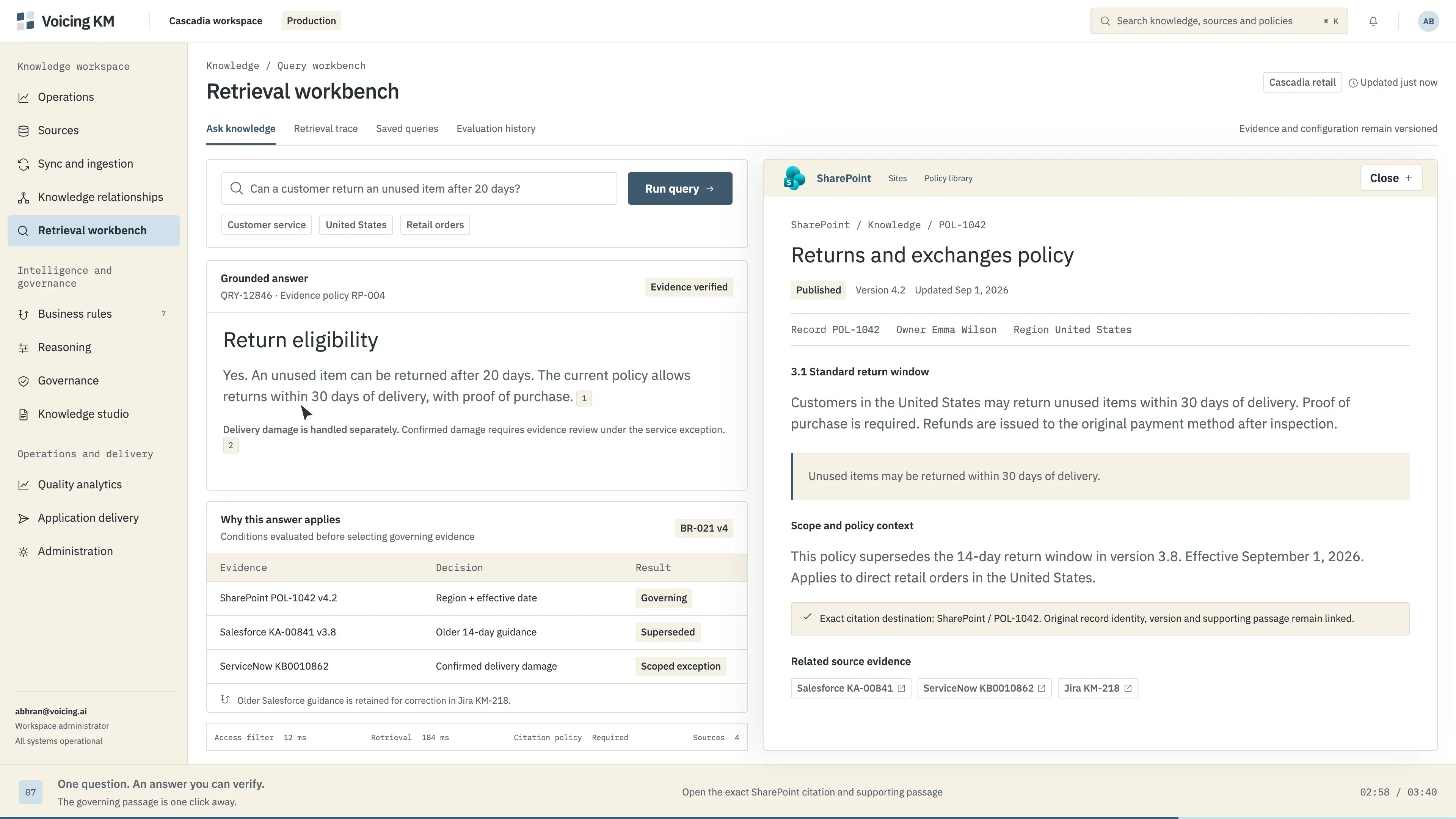Click the Published status badge

pyautogui.click(x=818, y=290)
